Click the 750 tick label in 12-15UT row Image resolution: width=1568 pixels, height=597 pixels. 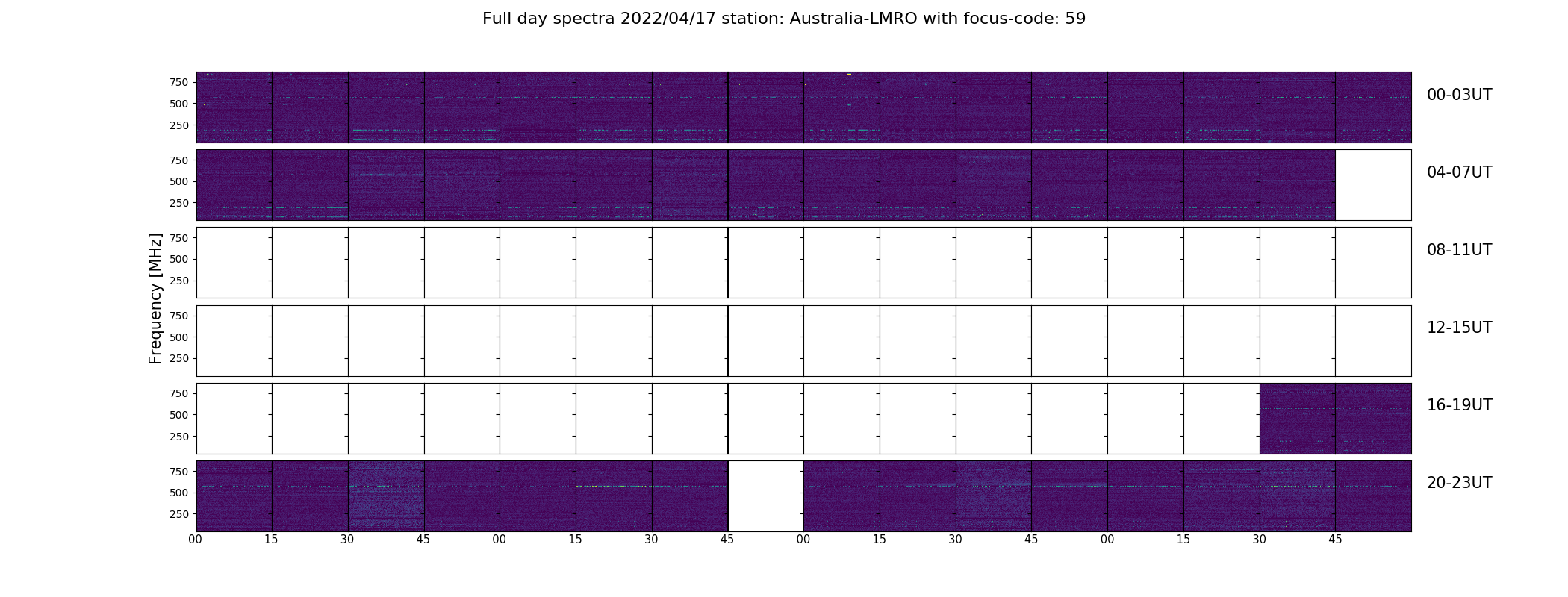(x=179, y=316)
